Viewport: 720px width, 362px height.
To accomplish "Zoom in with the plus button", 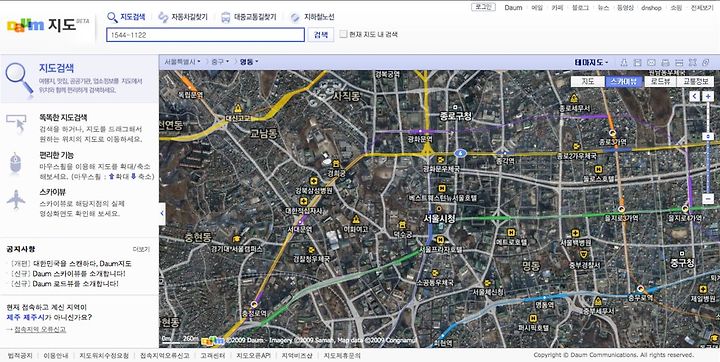I will point(709,96).
